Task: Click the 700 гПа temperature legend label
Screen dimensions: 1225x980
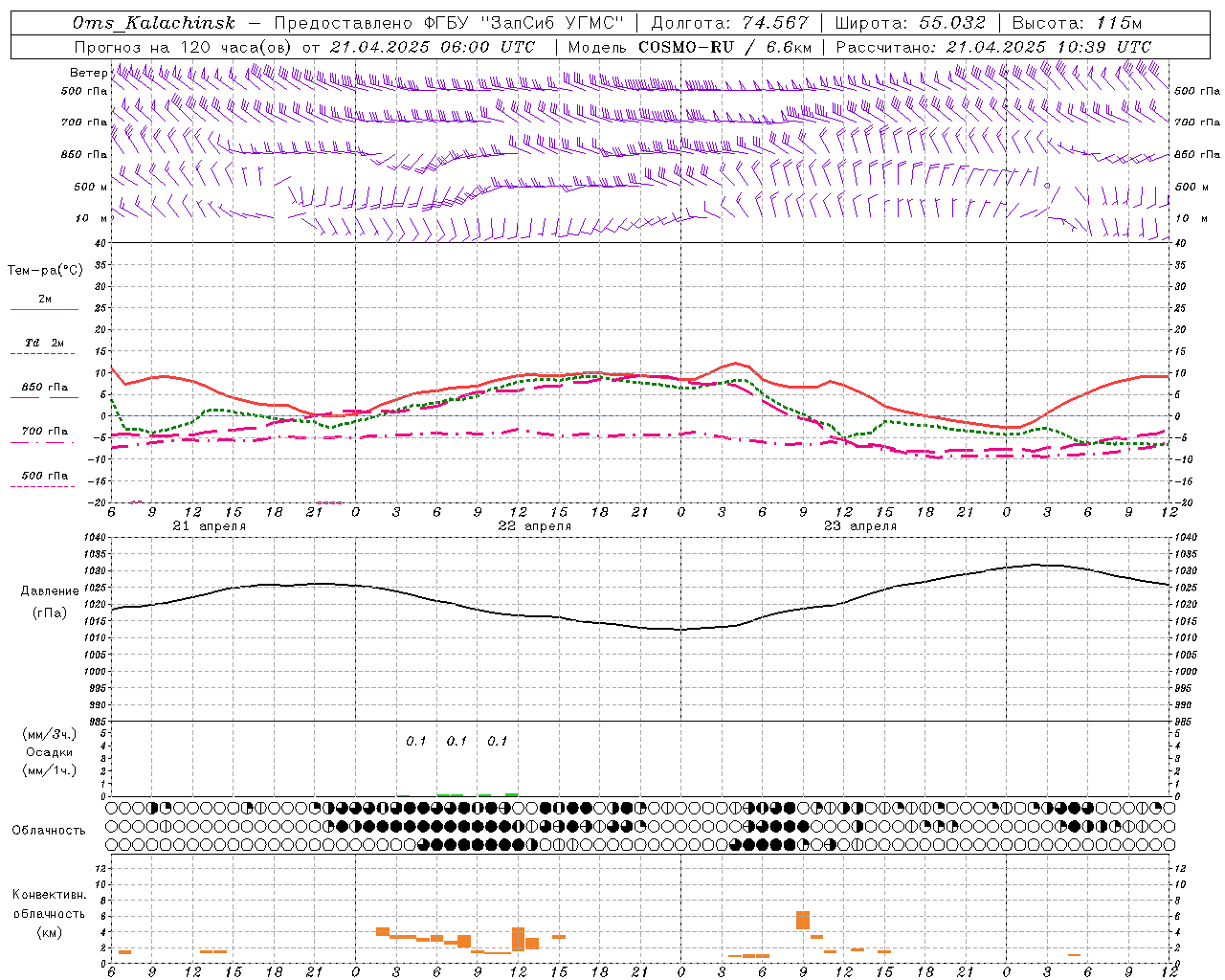Action: click(45, 432)
